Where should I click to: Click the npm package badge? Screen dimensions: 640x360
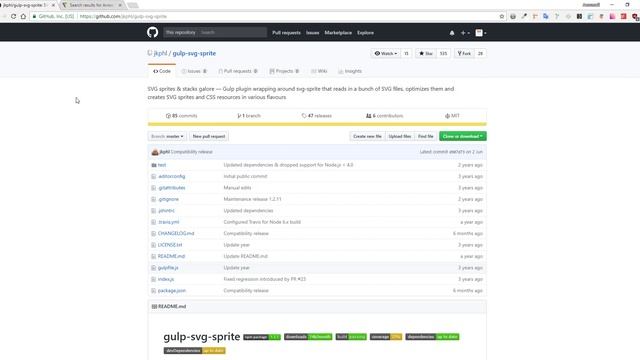[x=262, y=337]
